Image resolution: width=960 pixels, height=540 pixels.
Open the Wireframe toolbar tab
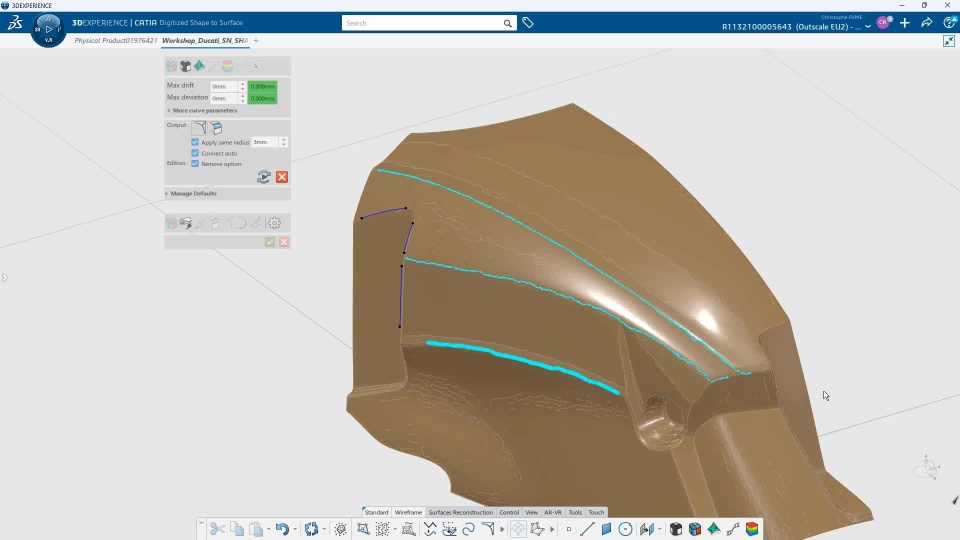coord(408,512)
